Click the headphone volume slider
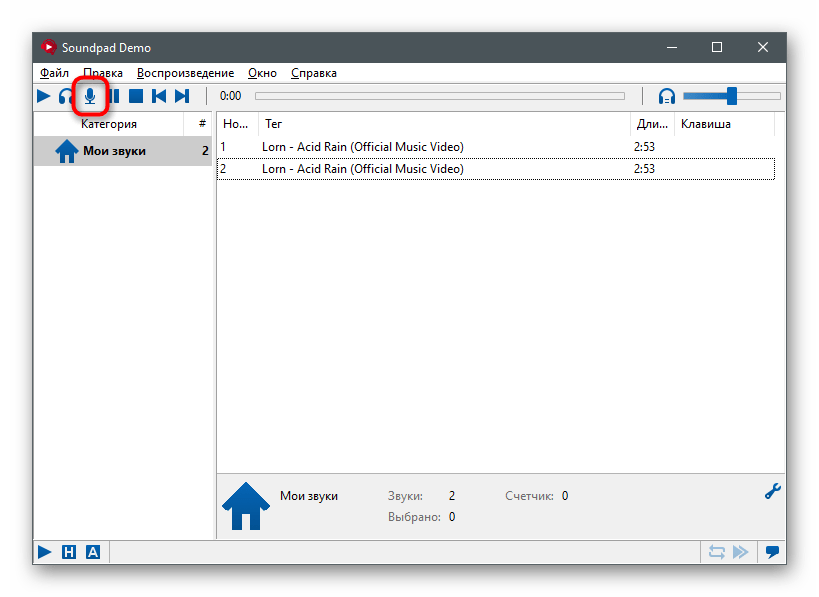This screenshot has height=597, width=819. point(731,96)
